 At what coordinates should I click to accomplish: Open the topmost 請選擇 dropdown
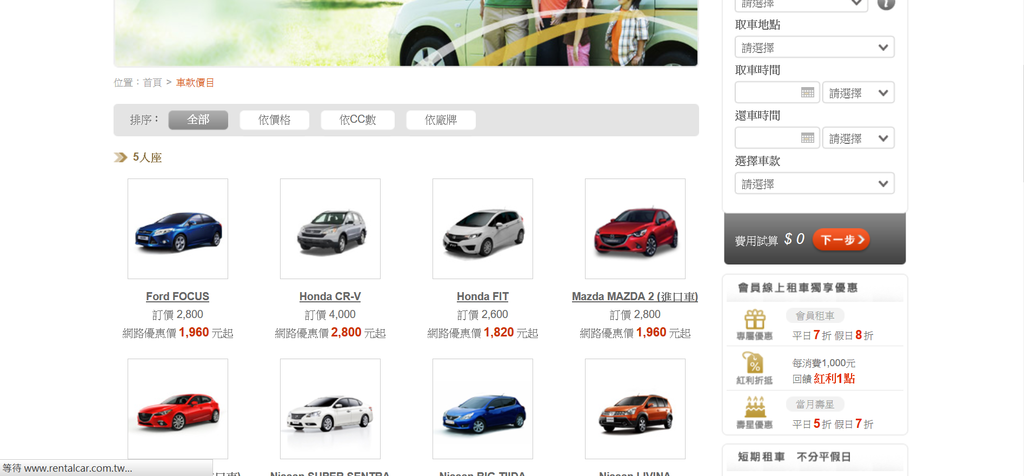(801, 4)
